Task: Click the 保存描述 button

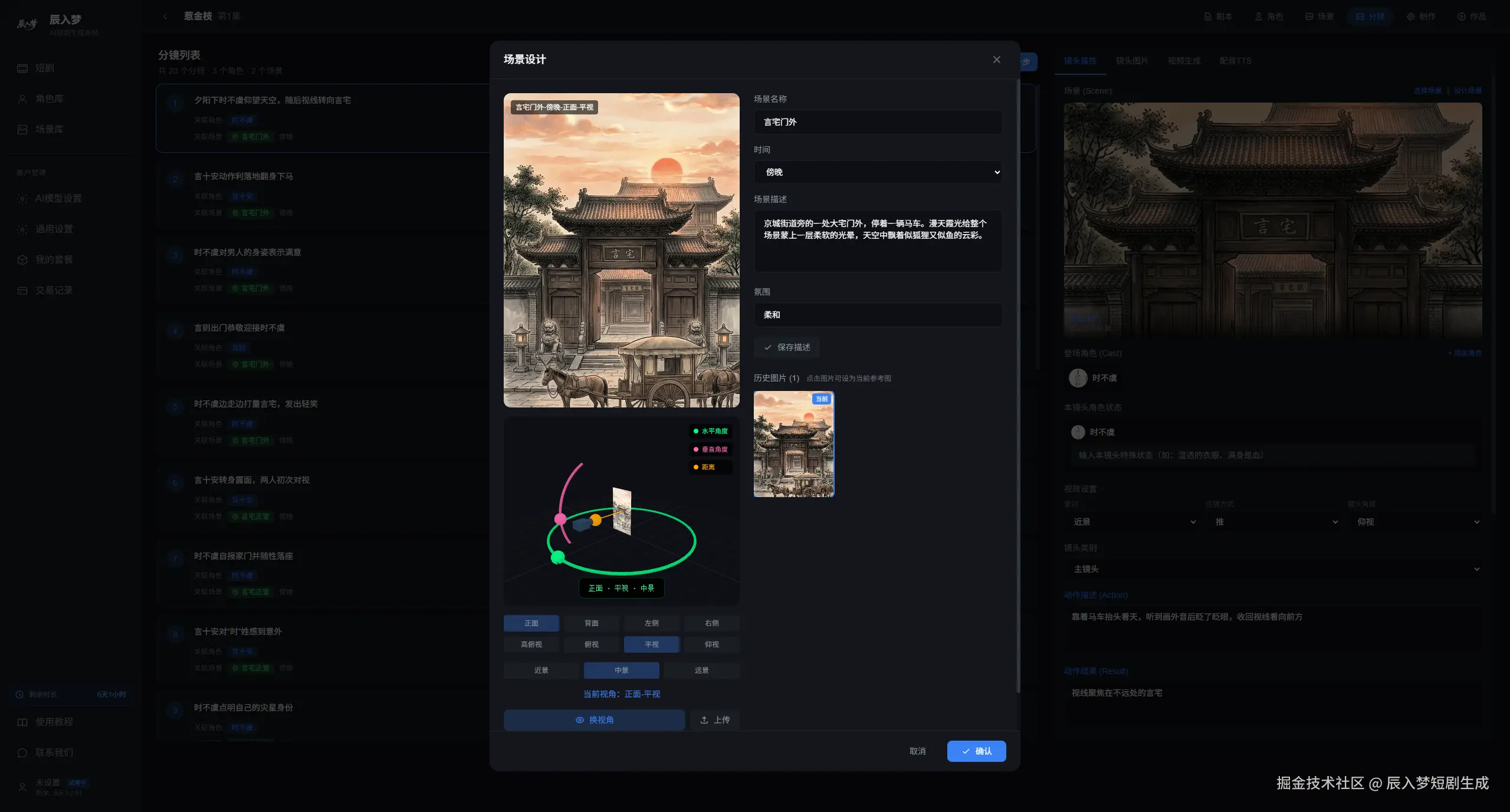Action: pos(787,347)
